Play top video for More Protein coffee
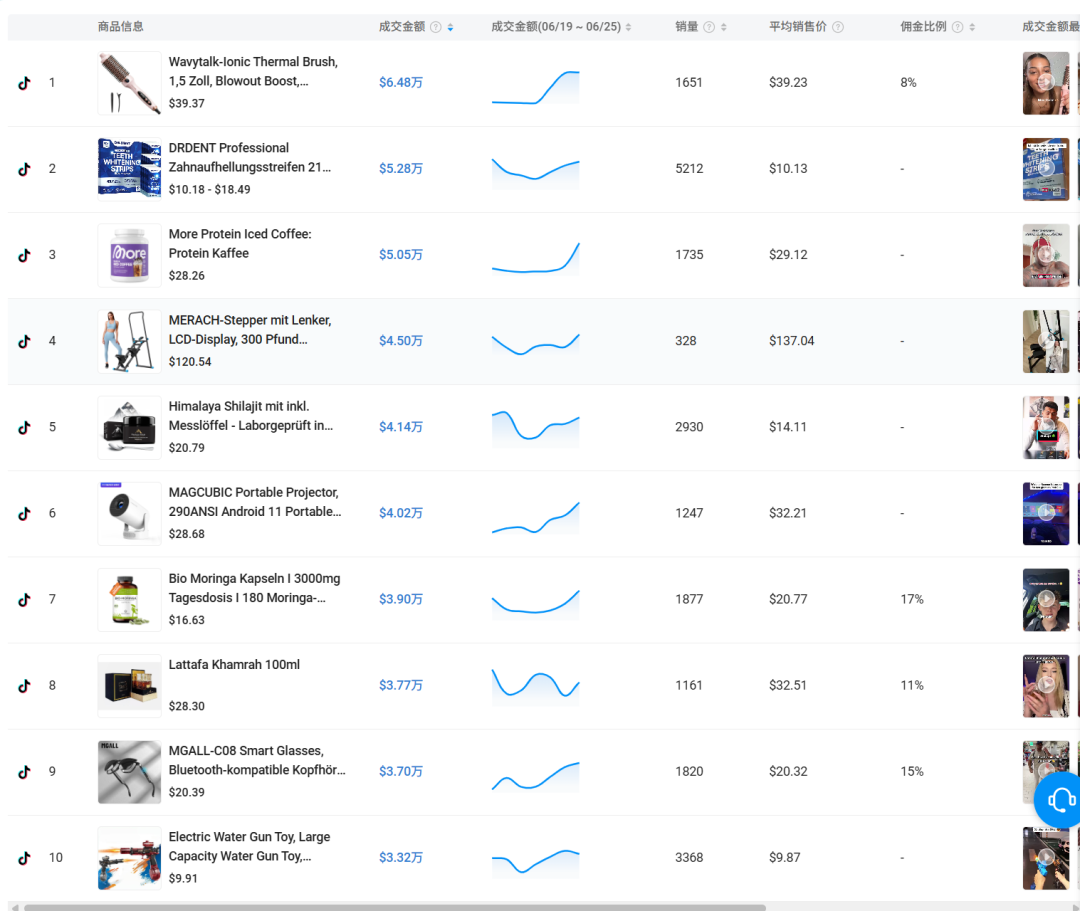This screenshot has width=1080, height=911. click(1046, 255)
